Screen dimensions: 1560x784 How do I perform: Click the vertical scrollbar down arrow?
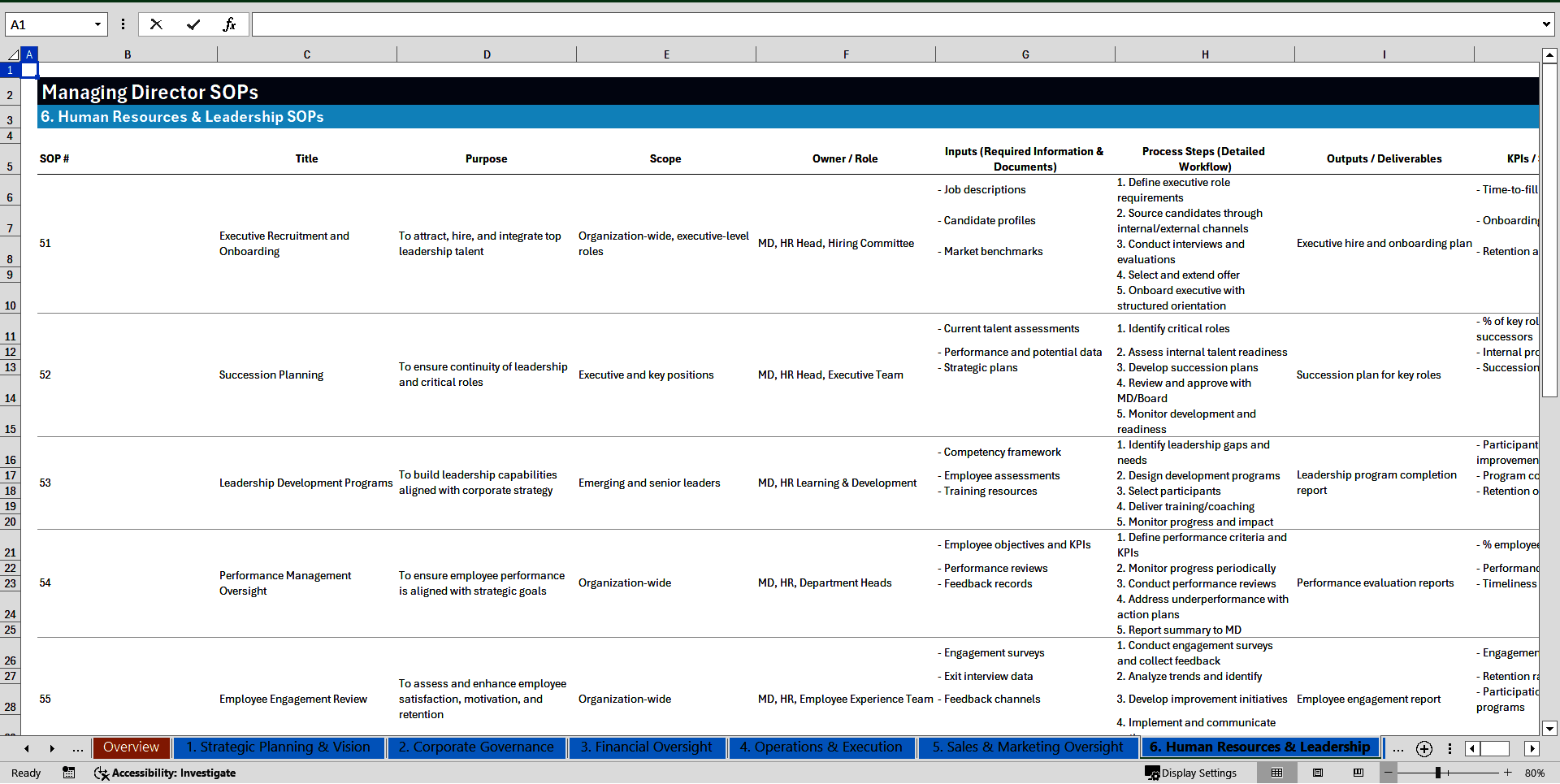tap(1549, 728)
